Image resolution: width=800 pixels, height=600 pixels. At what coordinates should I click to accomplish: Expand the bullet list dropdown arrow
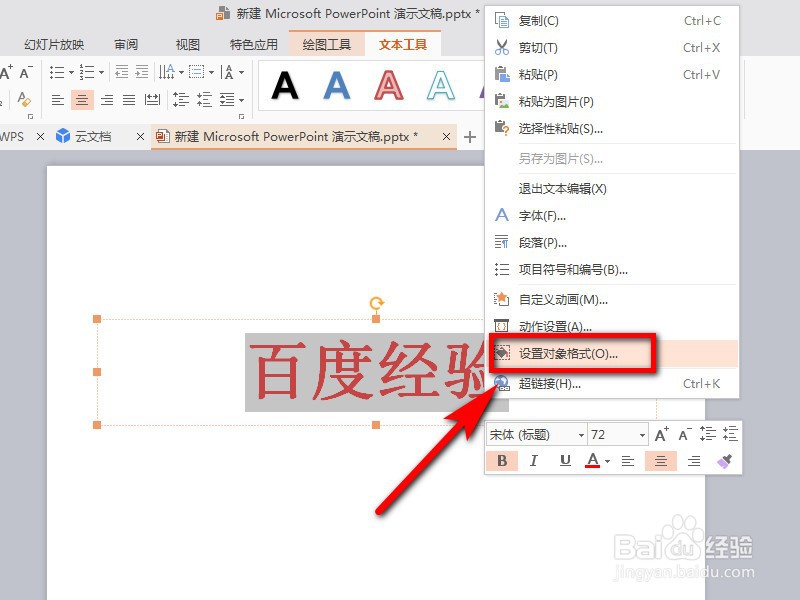point(71,72)
